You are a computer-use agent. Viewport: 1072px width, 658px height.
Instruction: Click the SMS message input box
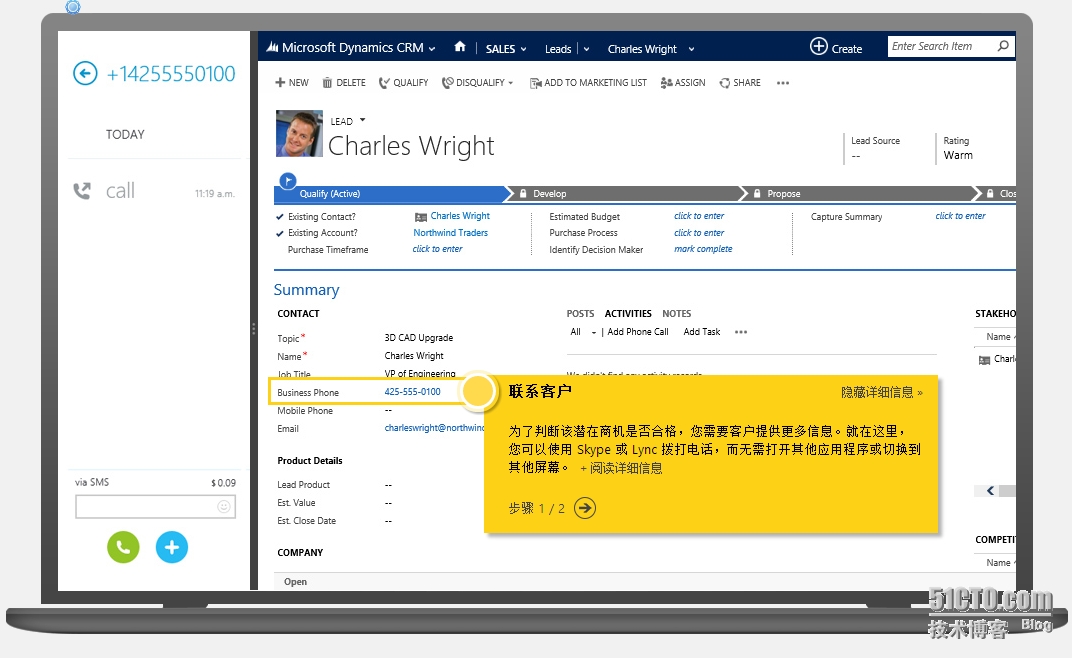click(155, 507)
